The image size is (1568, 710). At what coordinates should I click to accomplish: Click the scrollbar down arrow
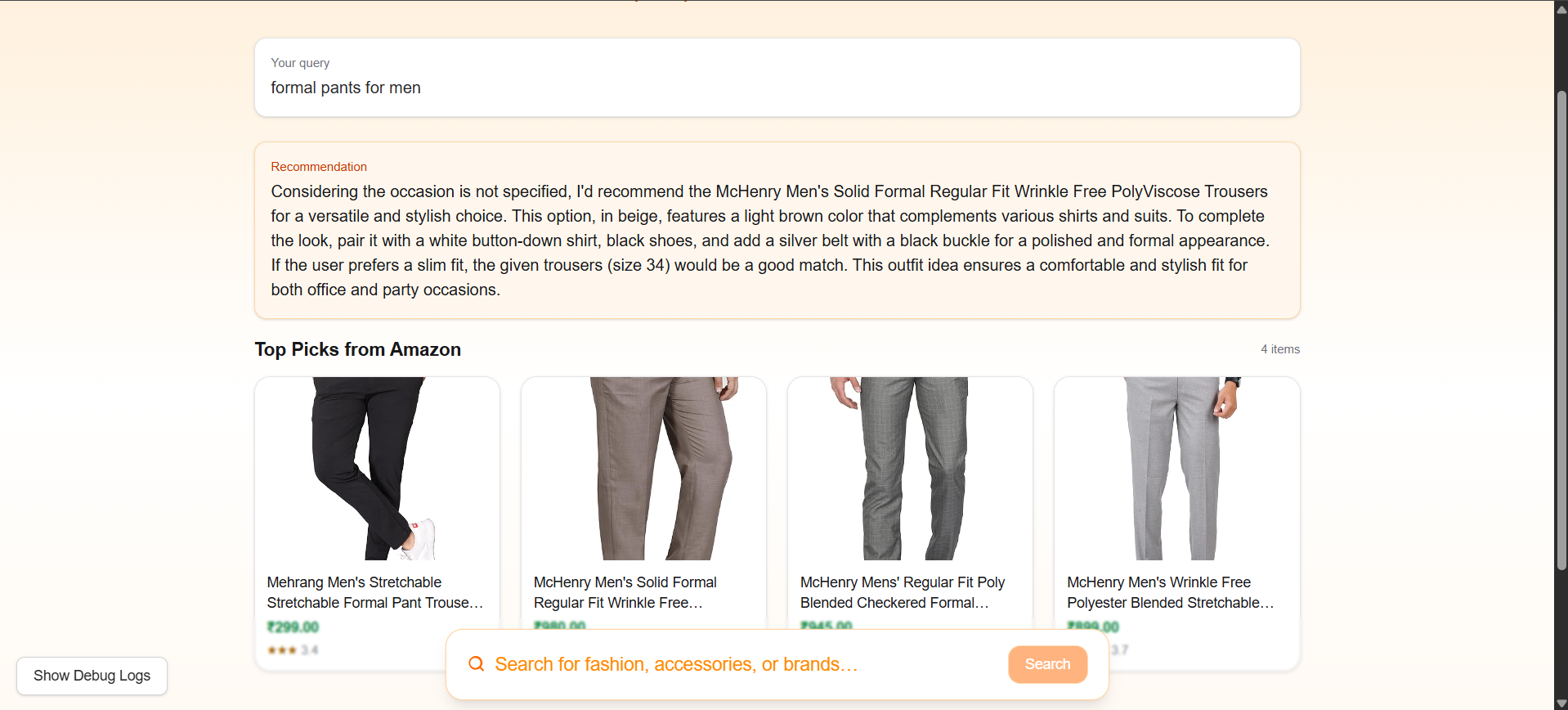(x=1561, y=703)
